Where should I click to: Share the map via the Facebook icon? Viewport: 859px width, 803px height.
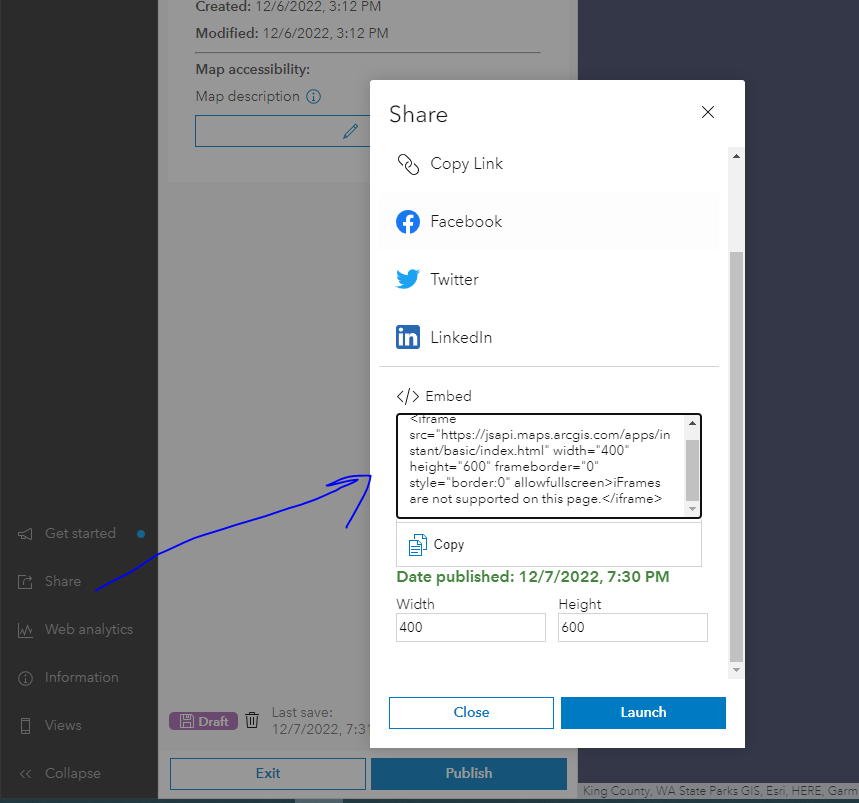coord(408,221)
